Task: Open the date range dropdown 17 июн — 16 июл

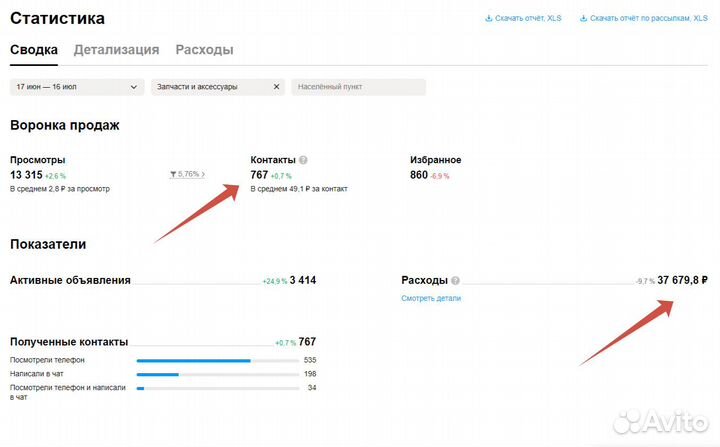Action: 77,87
